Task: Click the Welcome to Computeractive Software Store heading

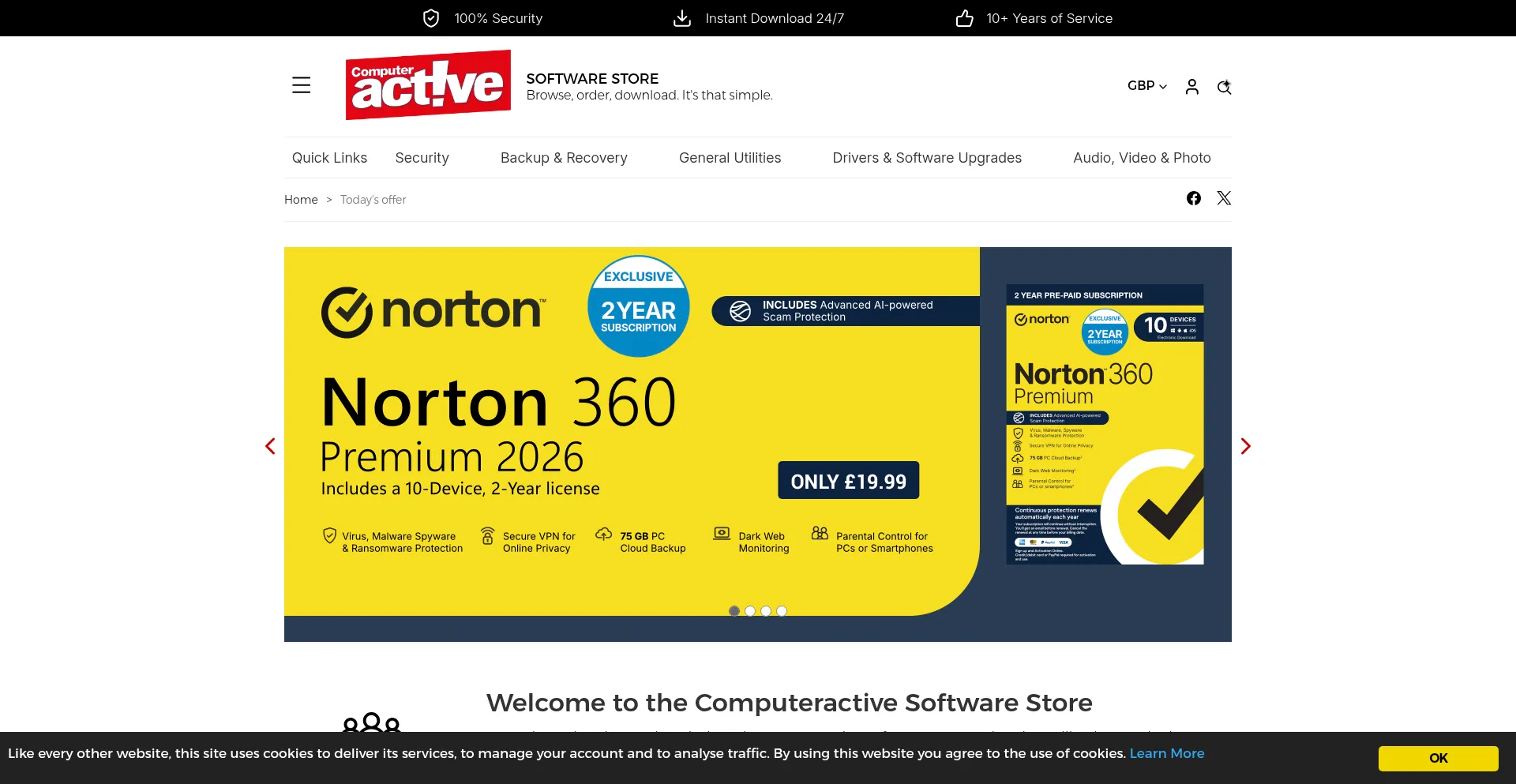Action: pyautogui.click(x=790, y=703)
